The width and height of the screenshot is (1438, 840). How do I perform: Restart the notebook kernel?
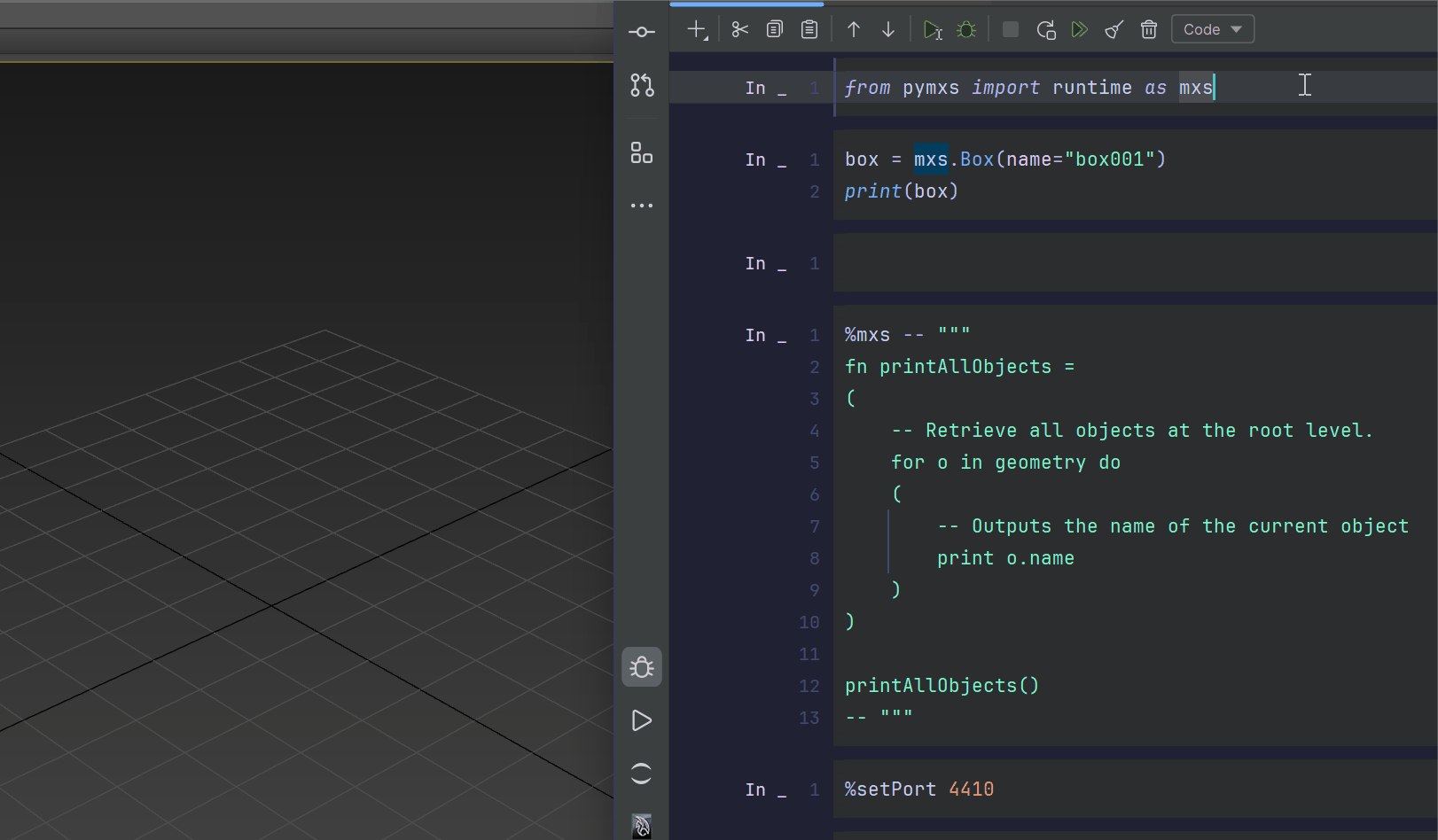point(1045,29)
